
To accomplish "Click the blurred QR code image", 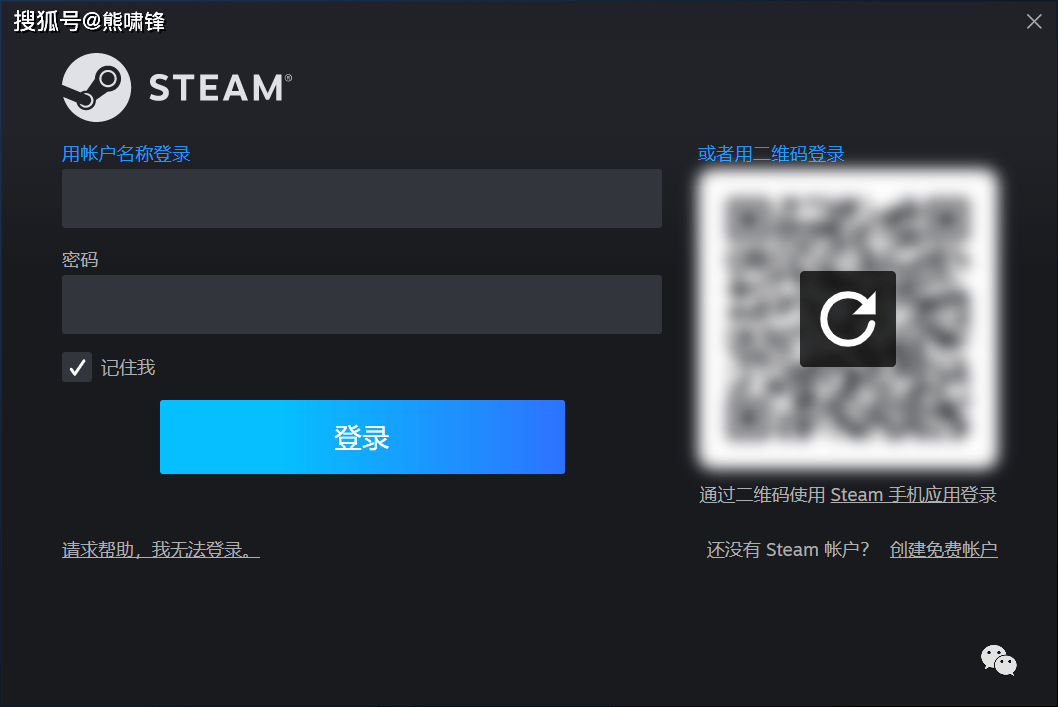I will pos(848,318).
